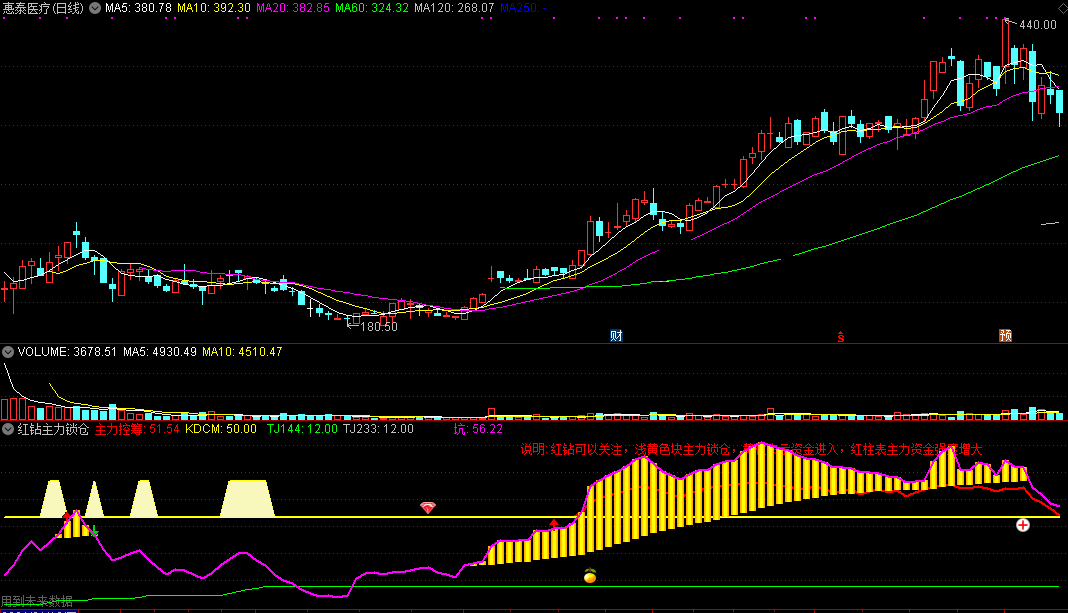
Task: Click the 用到未来数据 notice text
Action: pyautogui.click(x=37, y=601)
